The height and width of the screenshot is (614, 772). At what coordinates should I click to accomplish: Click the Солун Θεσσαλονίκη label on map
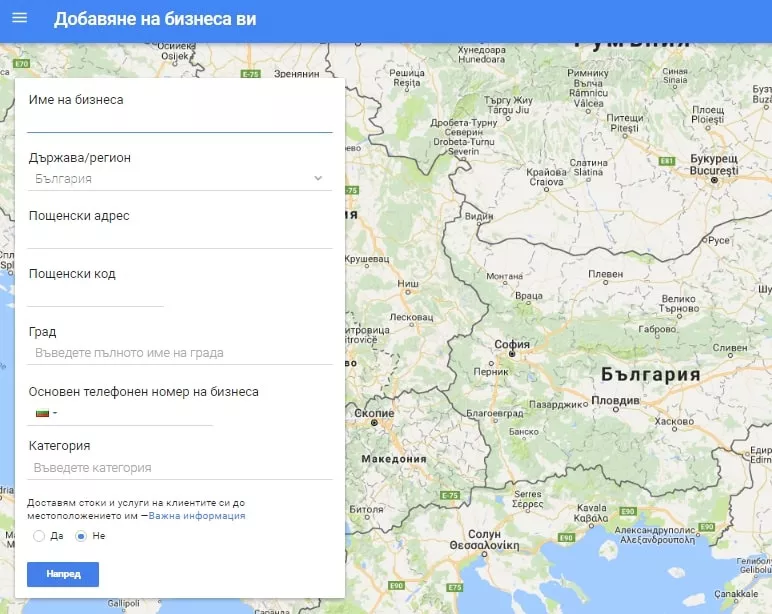(x=484, y=540)
